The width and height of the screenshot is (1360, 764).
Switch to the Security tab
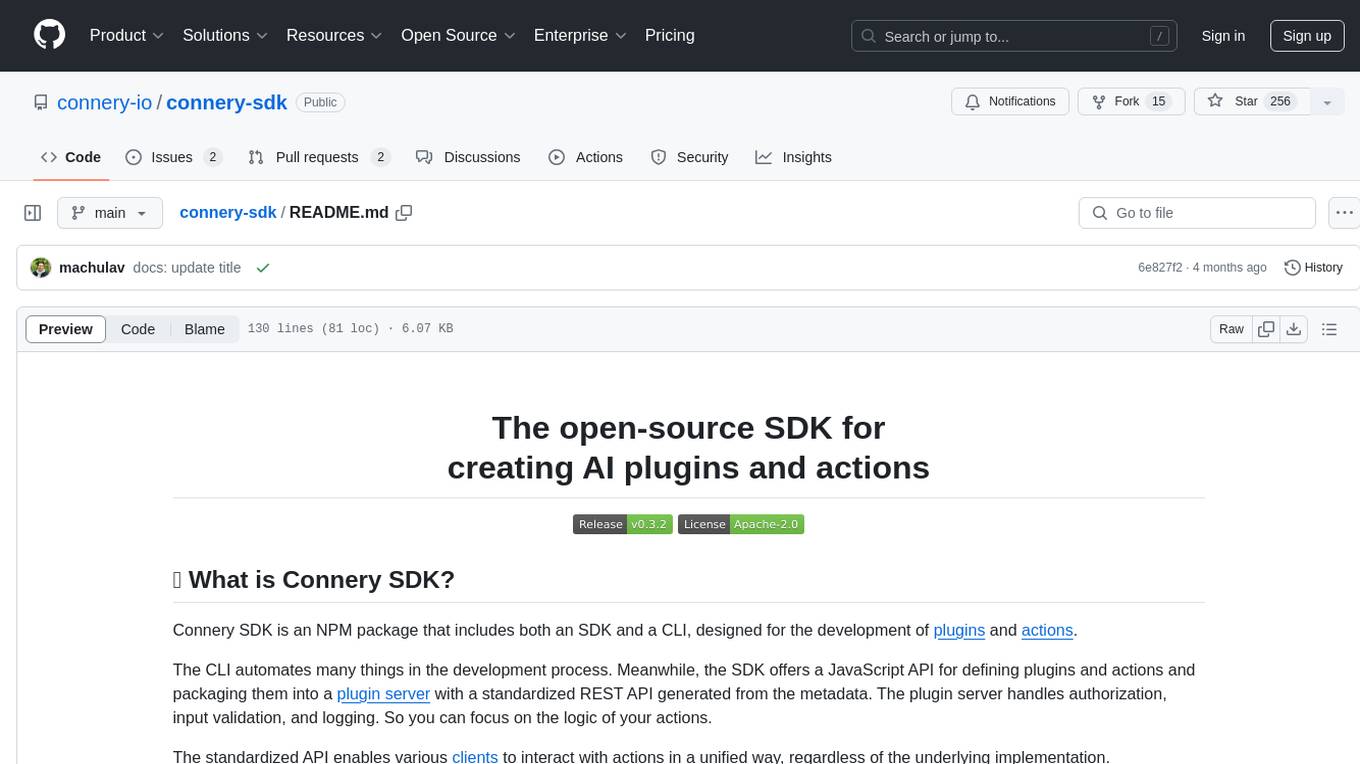coord(690,157)
